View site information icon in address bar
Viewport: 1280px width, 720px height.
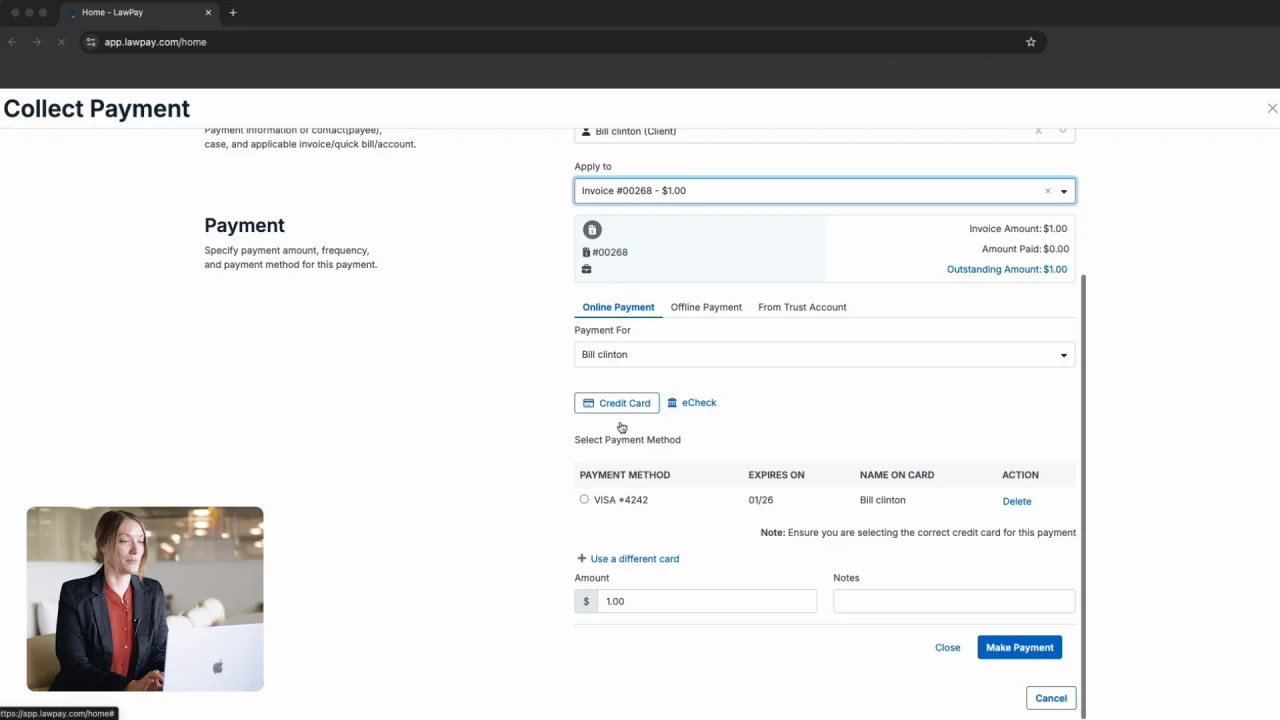(x=91, y=42)
